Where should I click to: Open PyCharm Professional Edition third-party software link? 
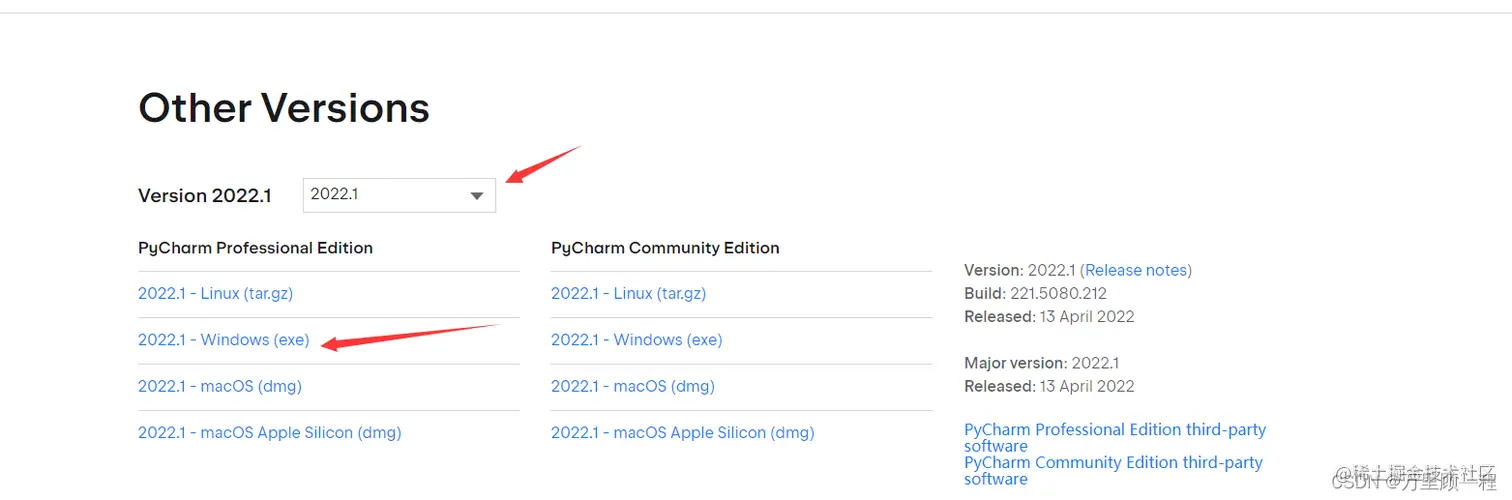pos(1114,430)
